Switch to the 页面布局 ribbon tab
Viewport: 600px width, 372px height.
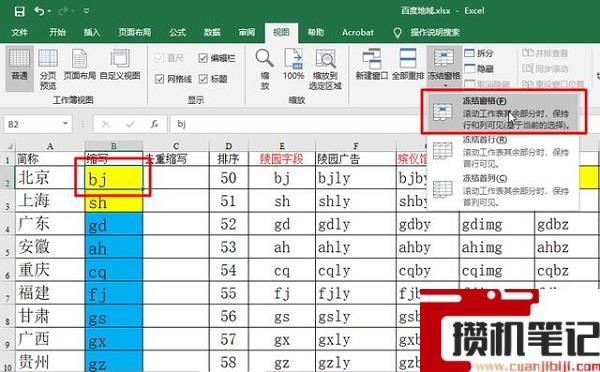coord(134,33)
